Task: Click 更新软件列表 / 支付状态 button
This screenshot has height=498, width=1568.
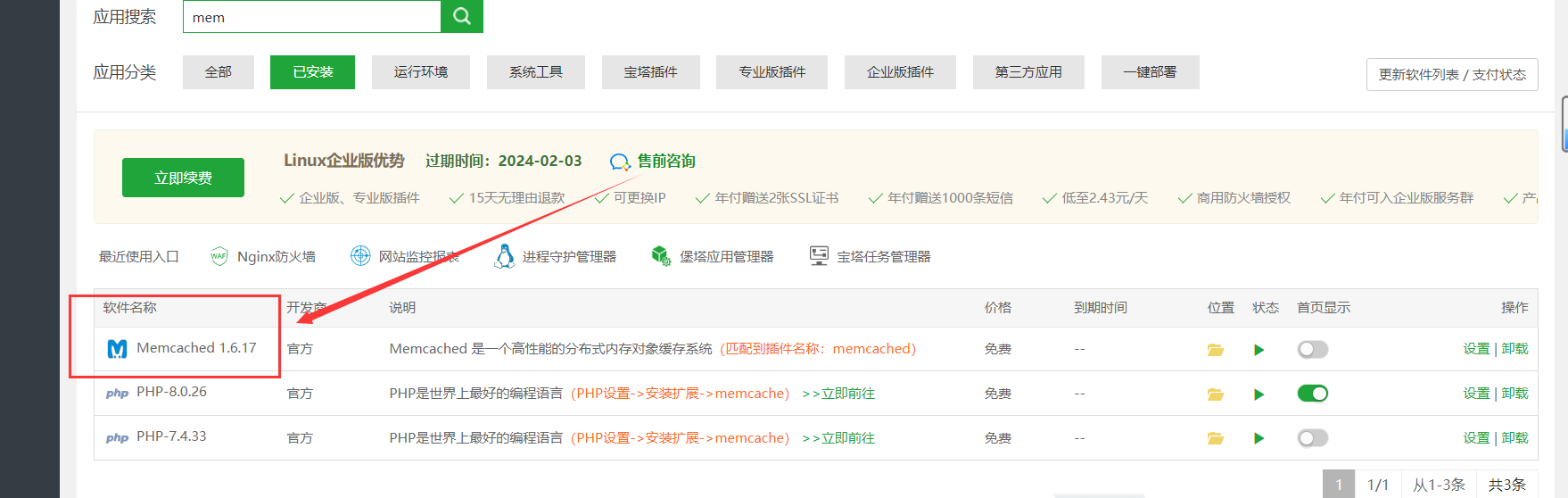Action: click(1452, 75)
